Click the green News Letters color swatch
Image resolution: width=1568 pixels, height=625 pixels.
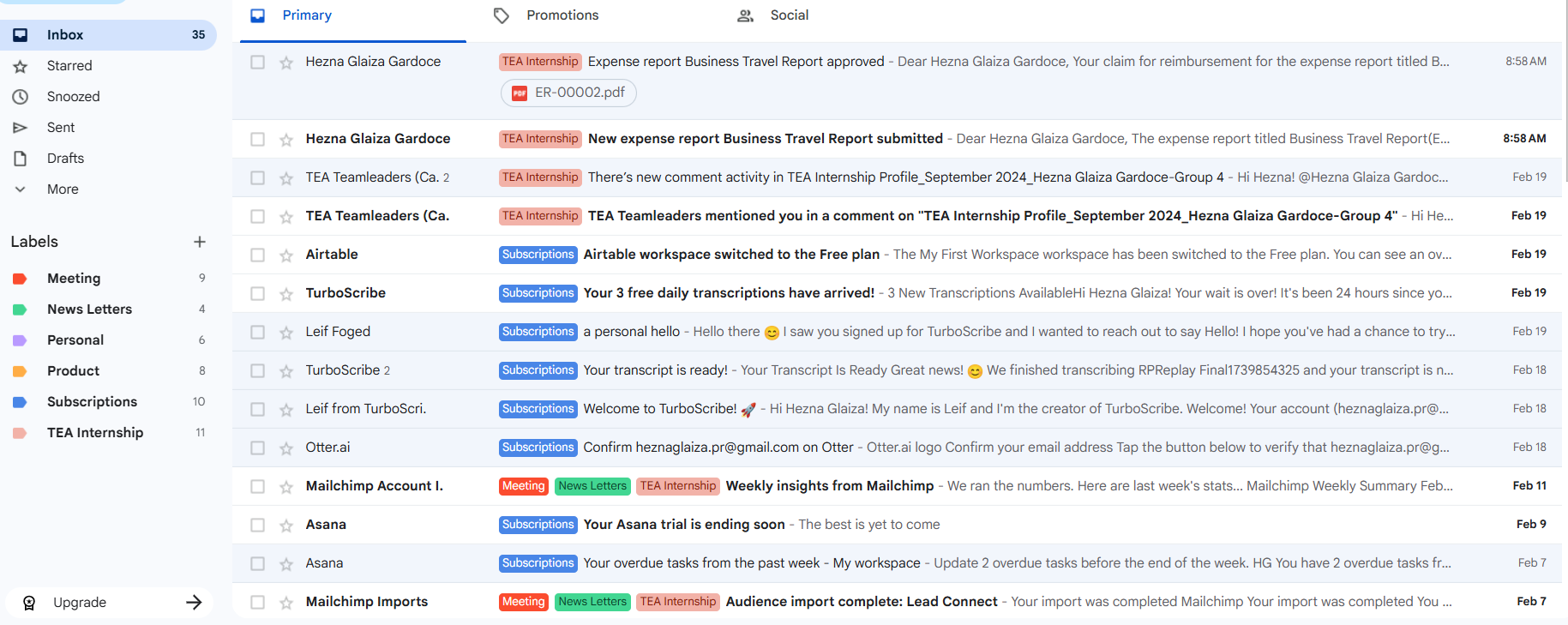(x=20, y=309)
